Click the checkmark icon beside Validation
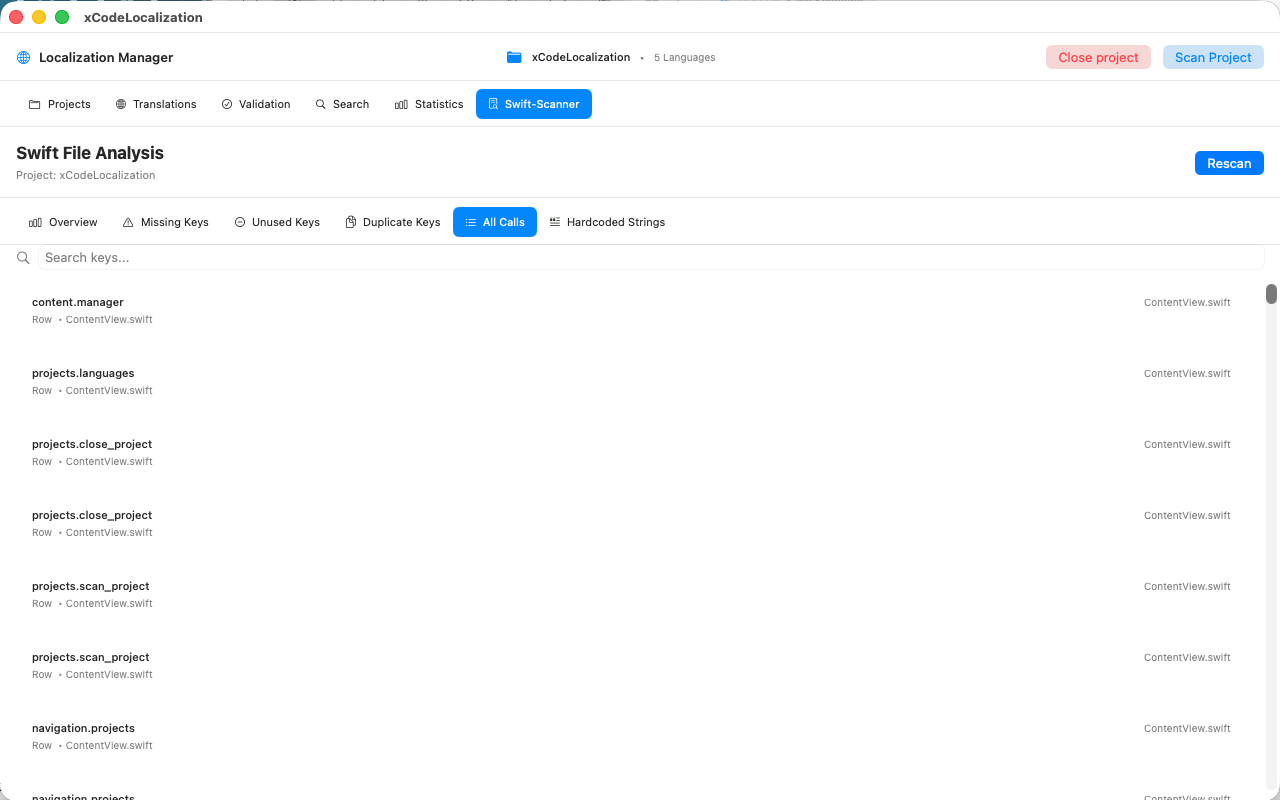Screen dimensions: 1280x800 226,104
